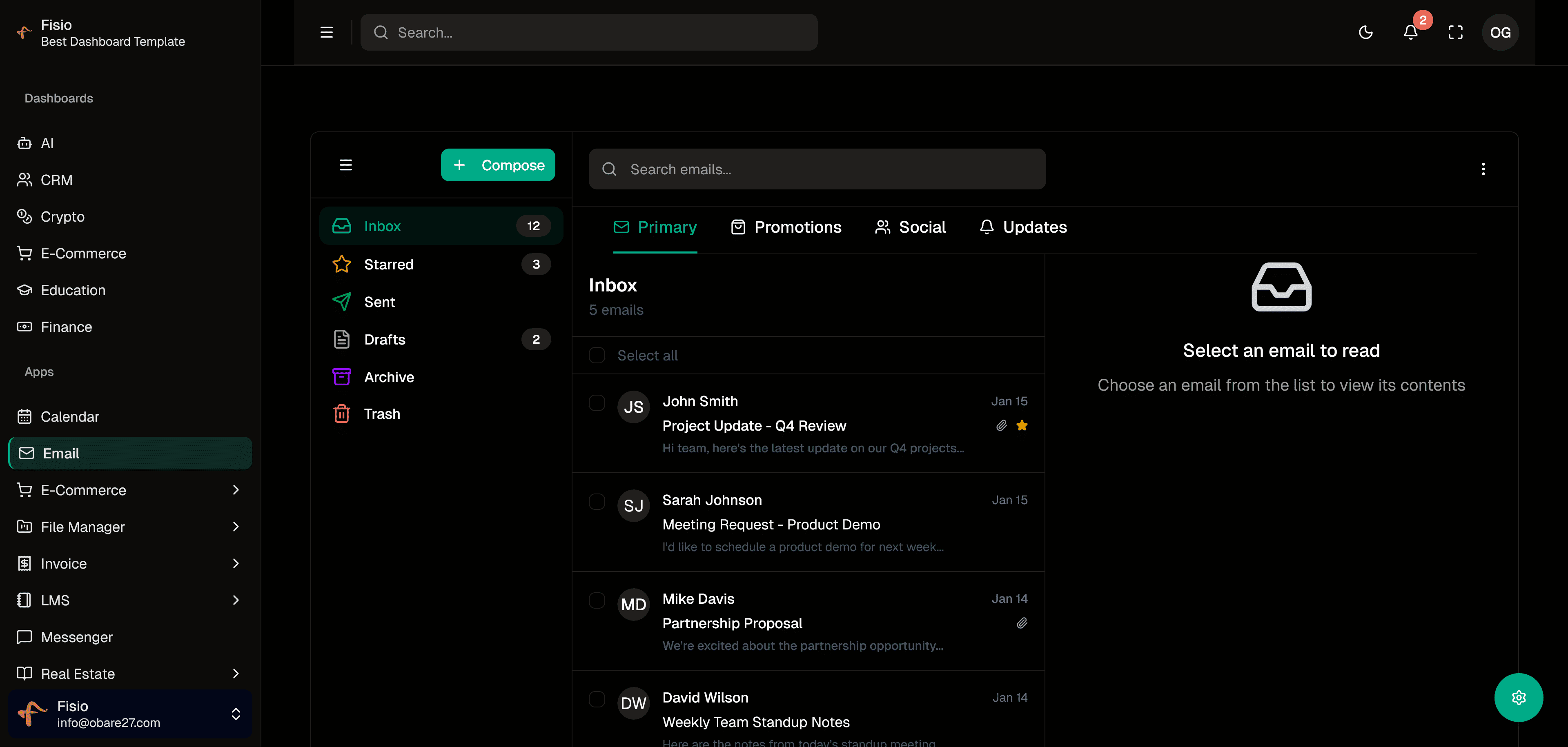Expand the Real Estate submenu chevron
The width and height of the screenshot is (1568, 747).
236,674
